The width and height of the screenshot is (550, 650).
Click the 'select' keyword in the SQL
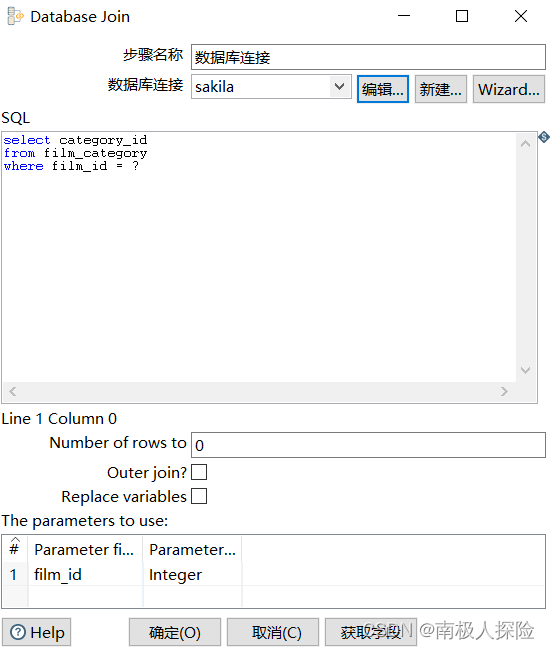coord(27,140)
